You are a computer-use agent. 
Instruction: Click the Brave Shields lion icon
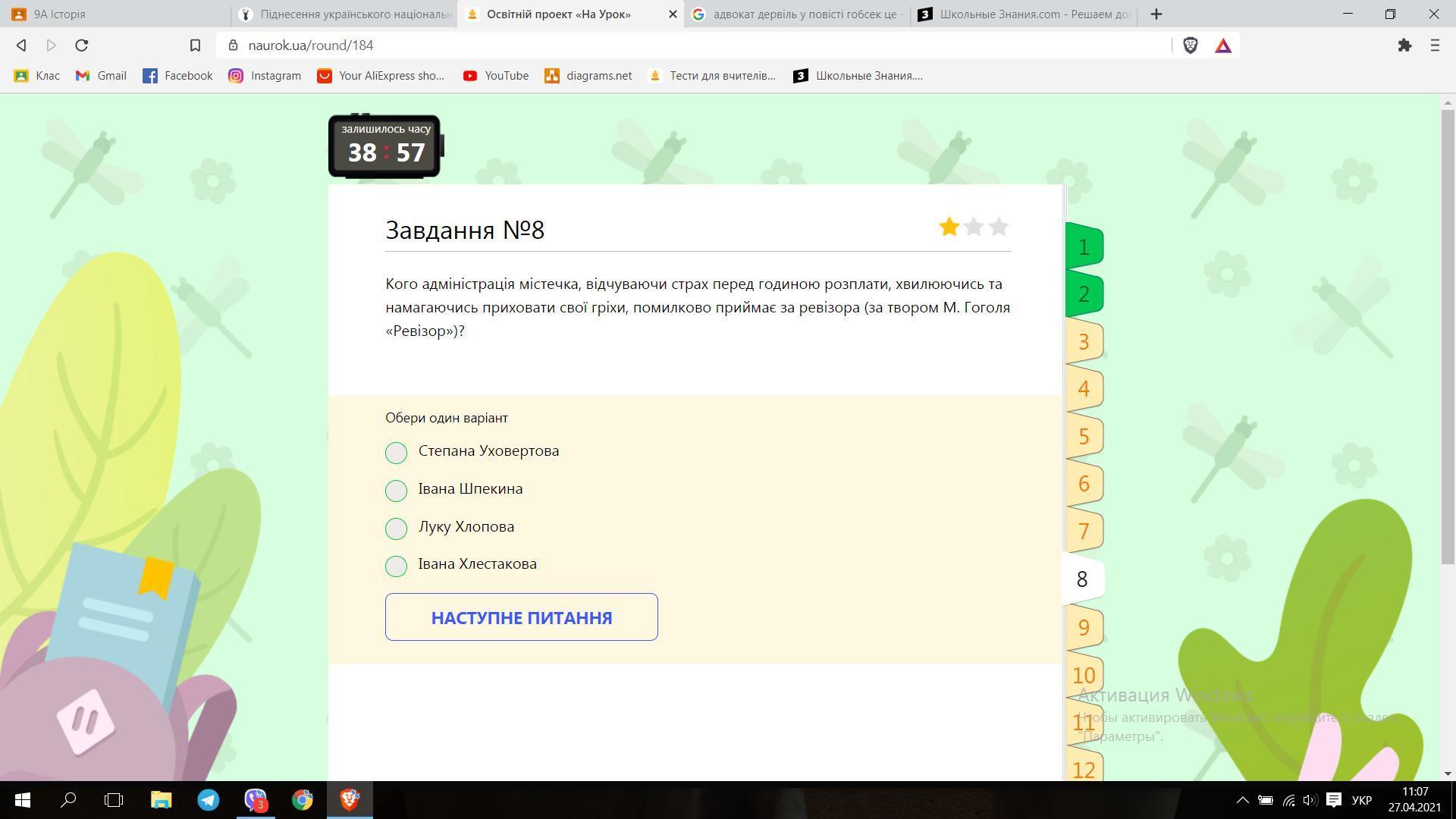point(1190,45)
